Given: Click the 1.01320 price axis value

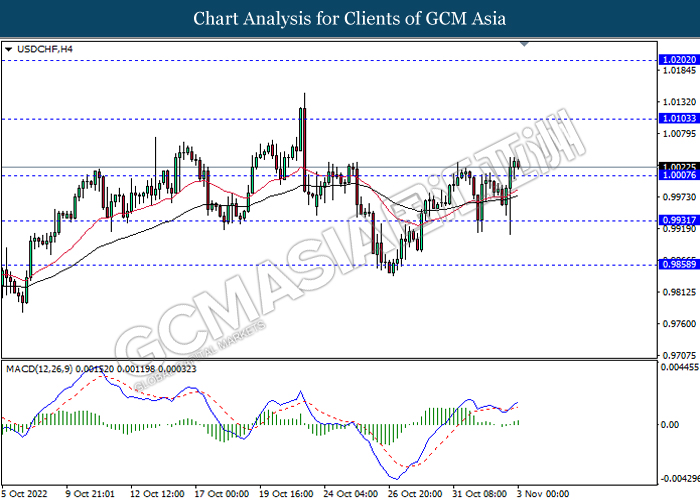Looking at the screenshot, I should click(x=679, y=102).
